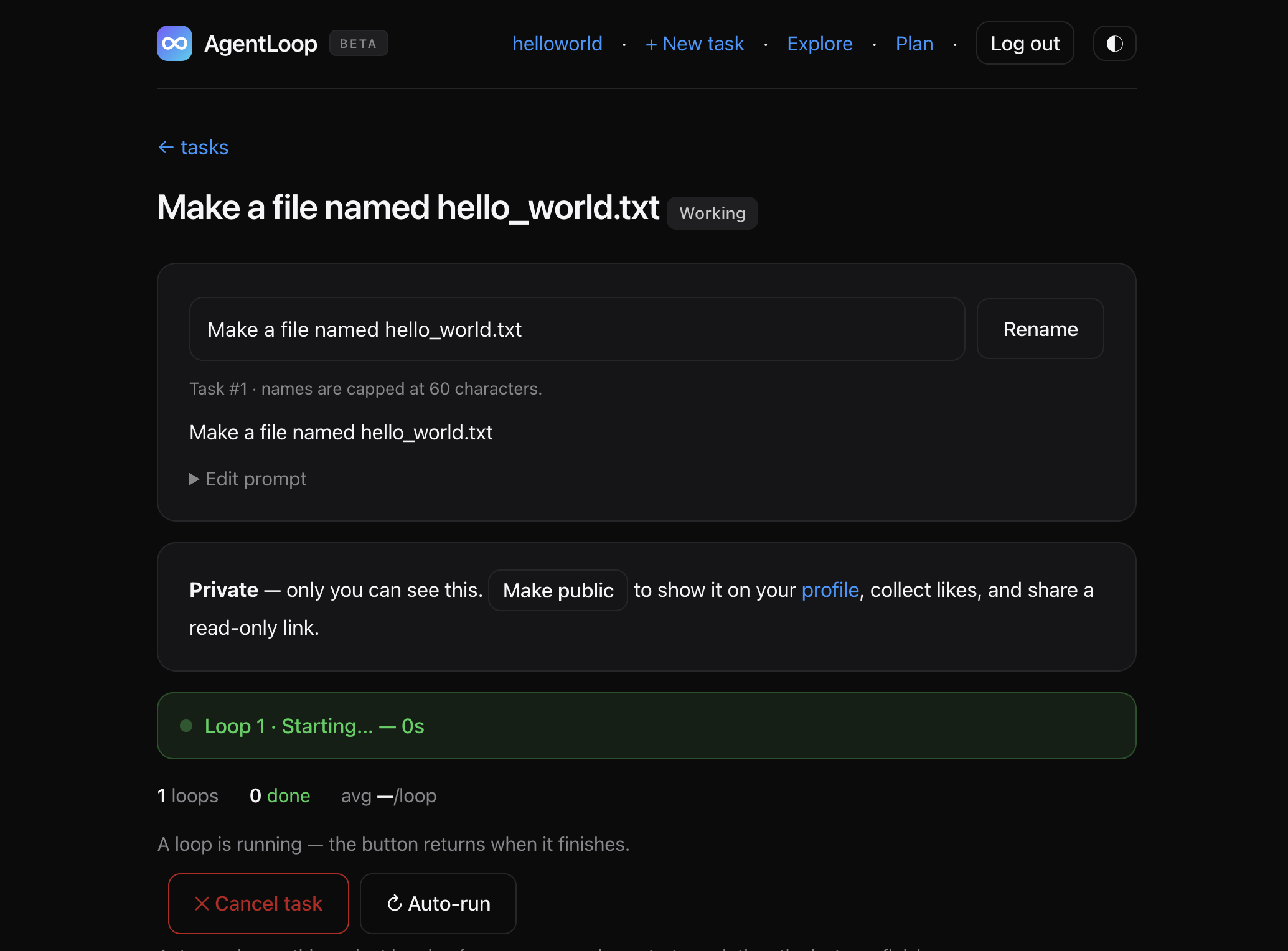
Task: Open the helloworld profile link
Action: (x=557, y=44)
